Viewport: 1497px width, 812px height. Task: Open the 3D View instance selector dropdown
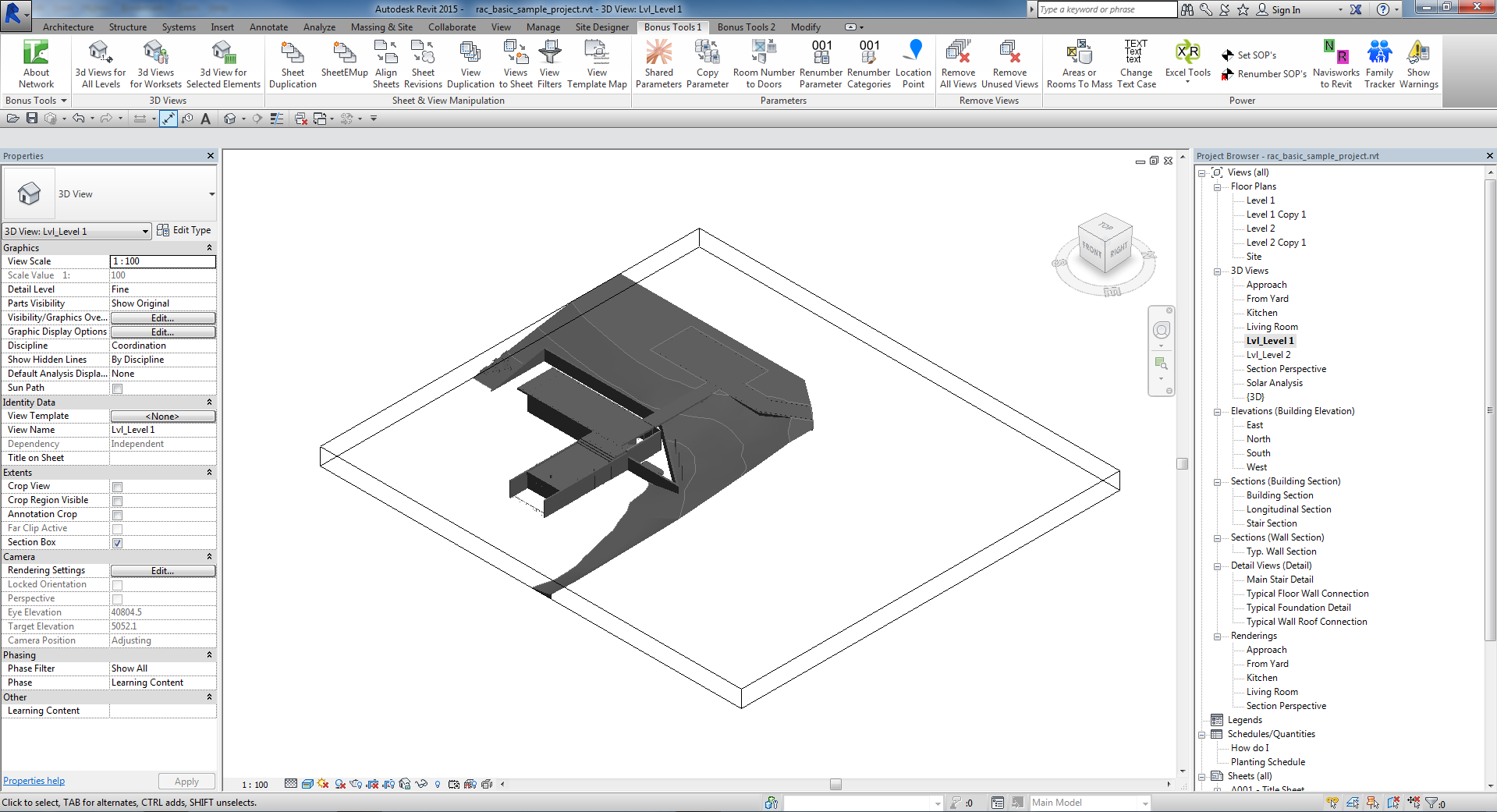pos(76,231)
